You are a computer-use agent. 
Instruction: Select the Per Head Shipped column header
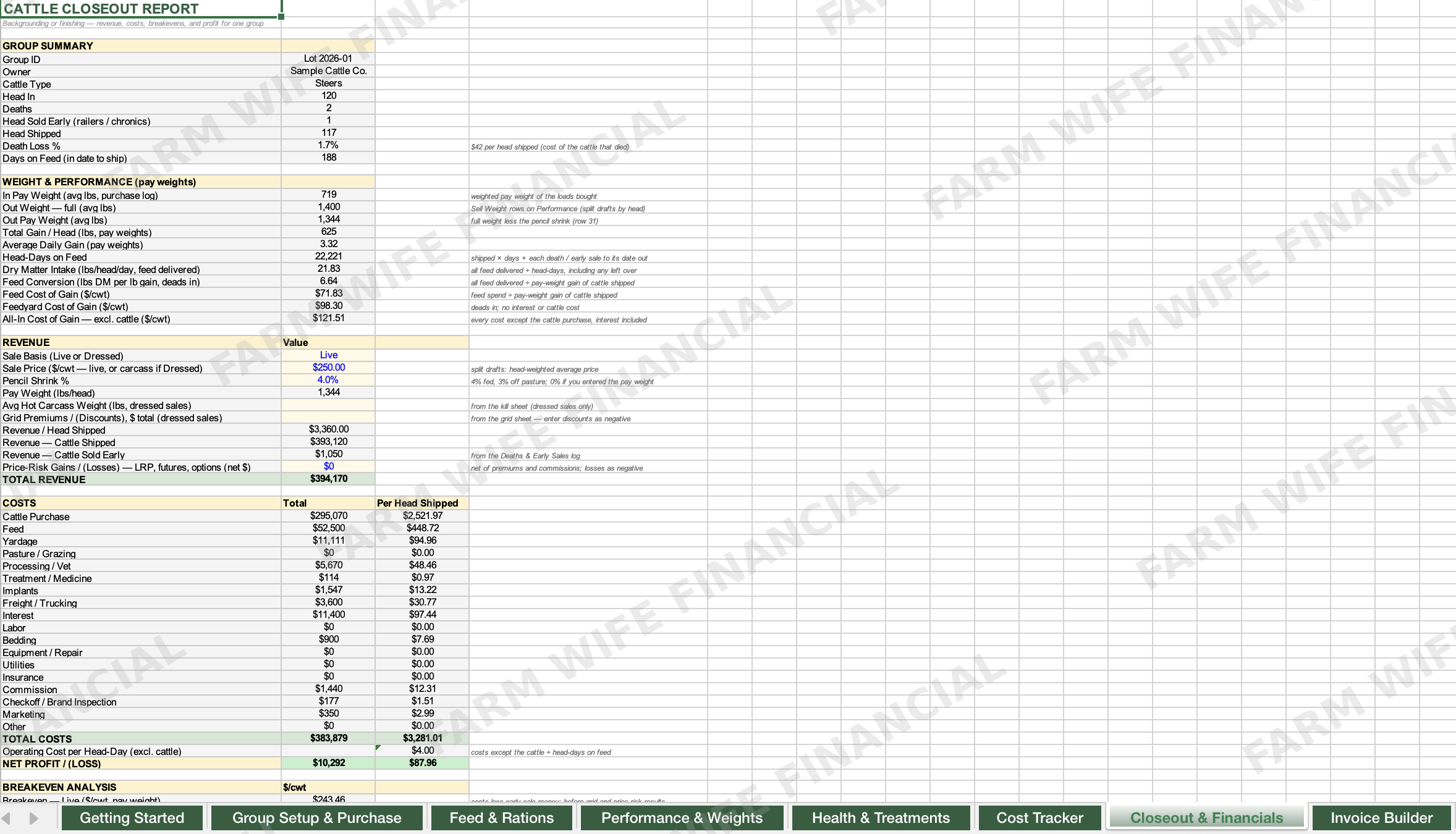point(422,503)
